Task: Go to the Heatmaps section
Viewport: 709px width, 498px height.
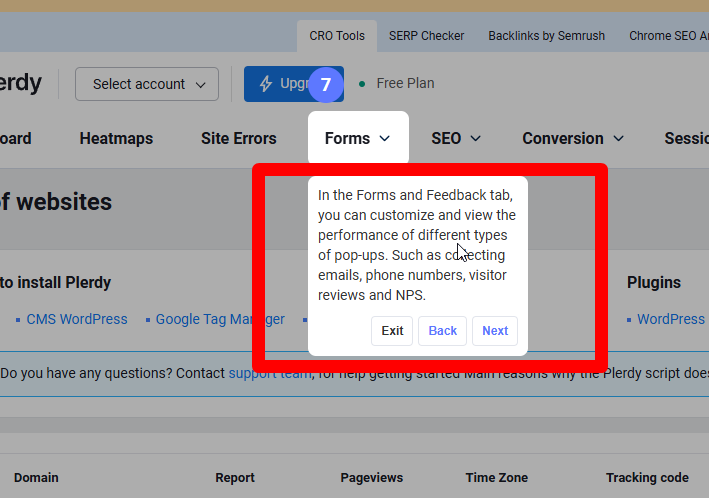Action: (116, 138)
